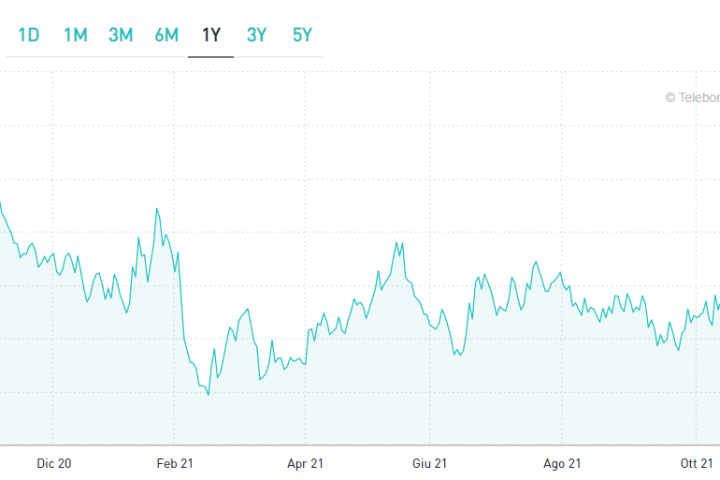Click the line's starting point at left edge
This screenshot has width=720, height=480.
click(1, 204)
